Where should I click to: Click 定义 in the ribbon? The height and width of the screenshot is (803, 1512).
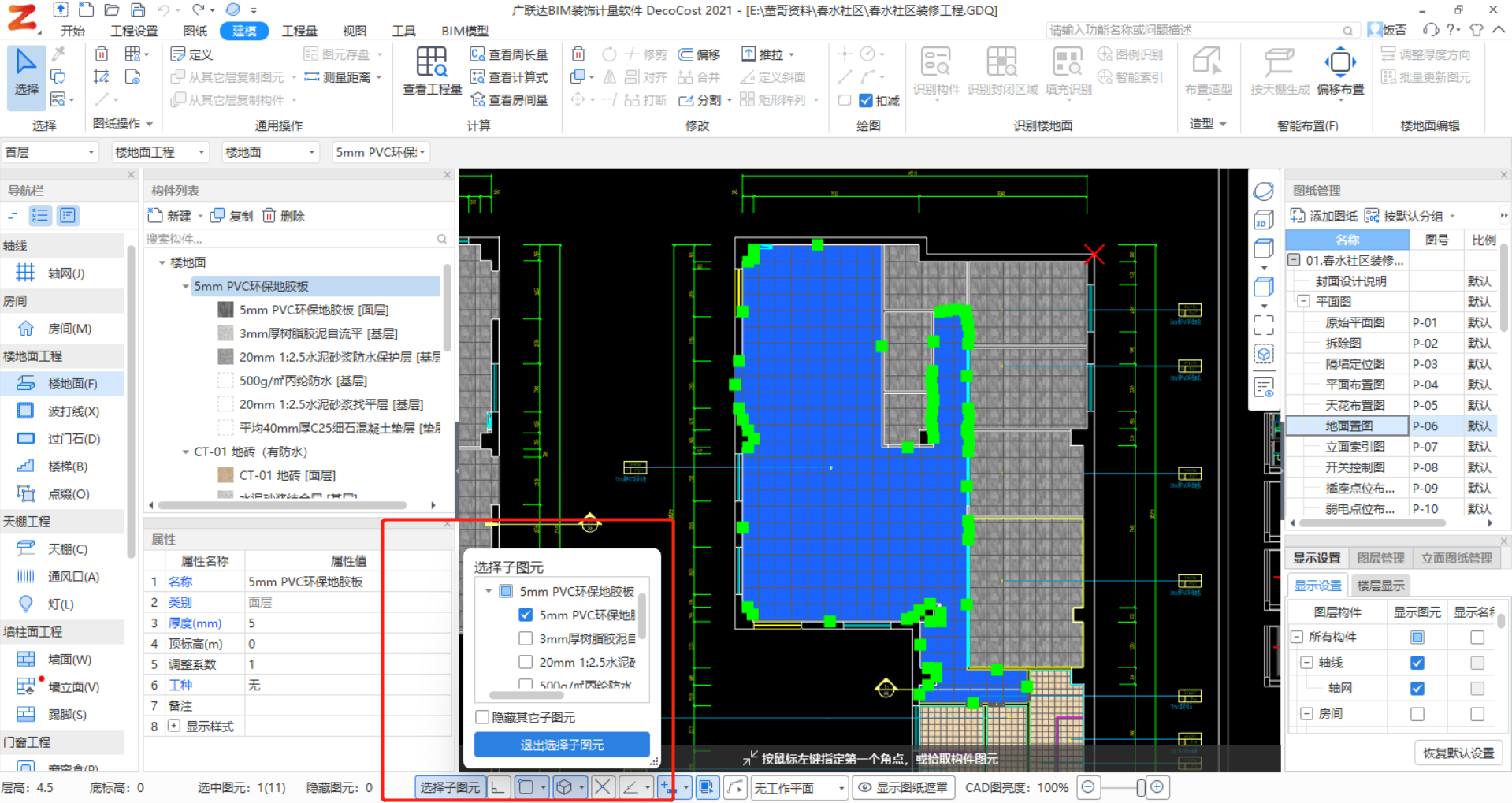click(192, 54)
